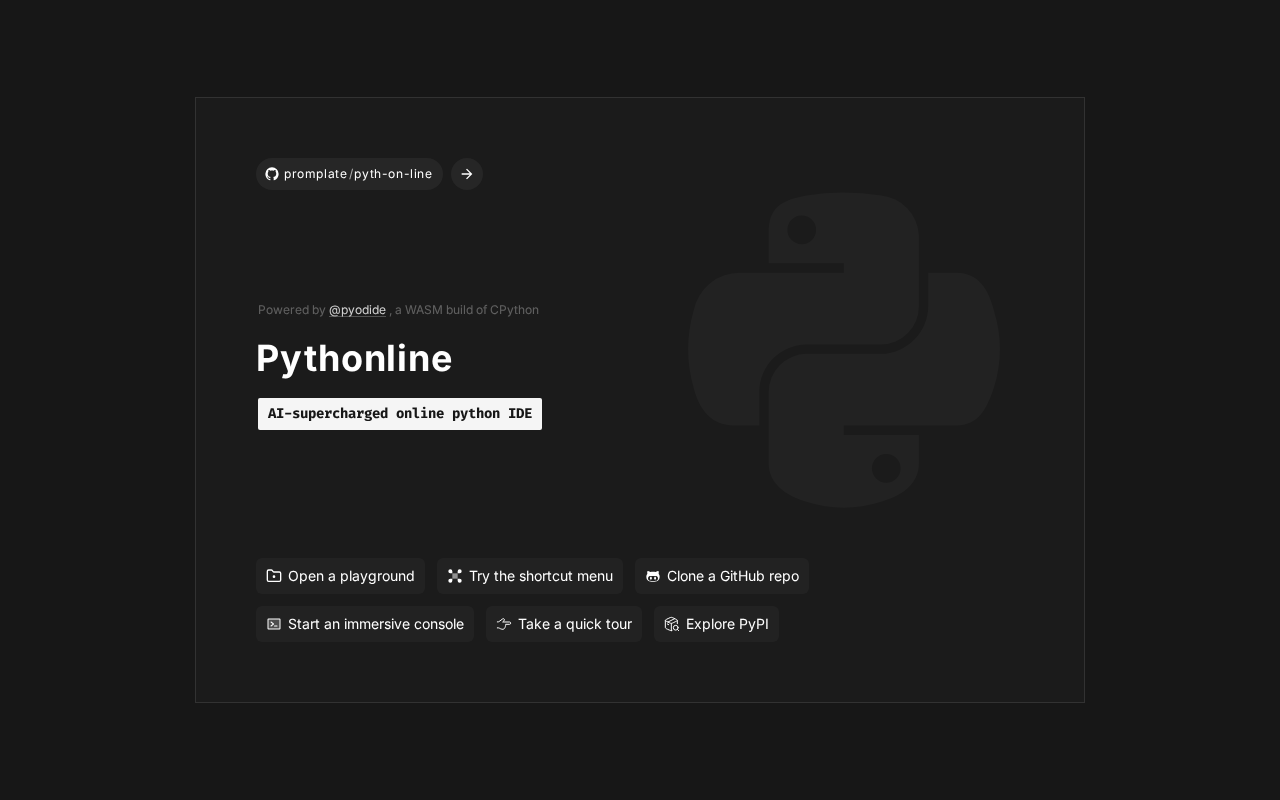Image resolution: width=1280 pixels, height=800 pixels.
Task: Open the promplate/pyth-on-line repository link
Action: coord(349,174)
